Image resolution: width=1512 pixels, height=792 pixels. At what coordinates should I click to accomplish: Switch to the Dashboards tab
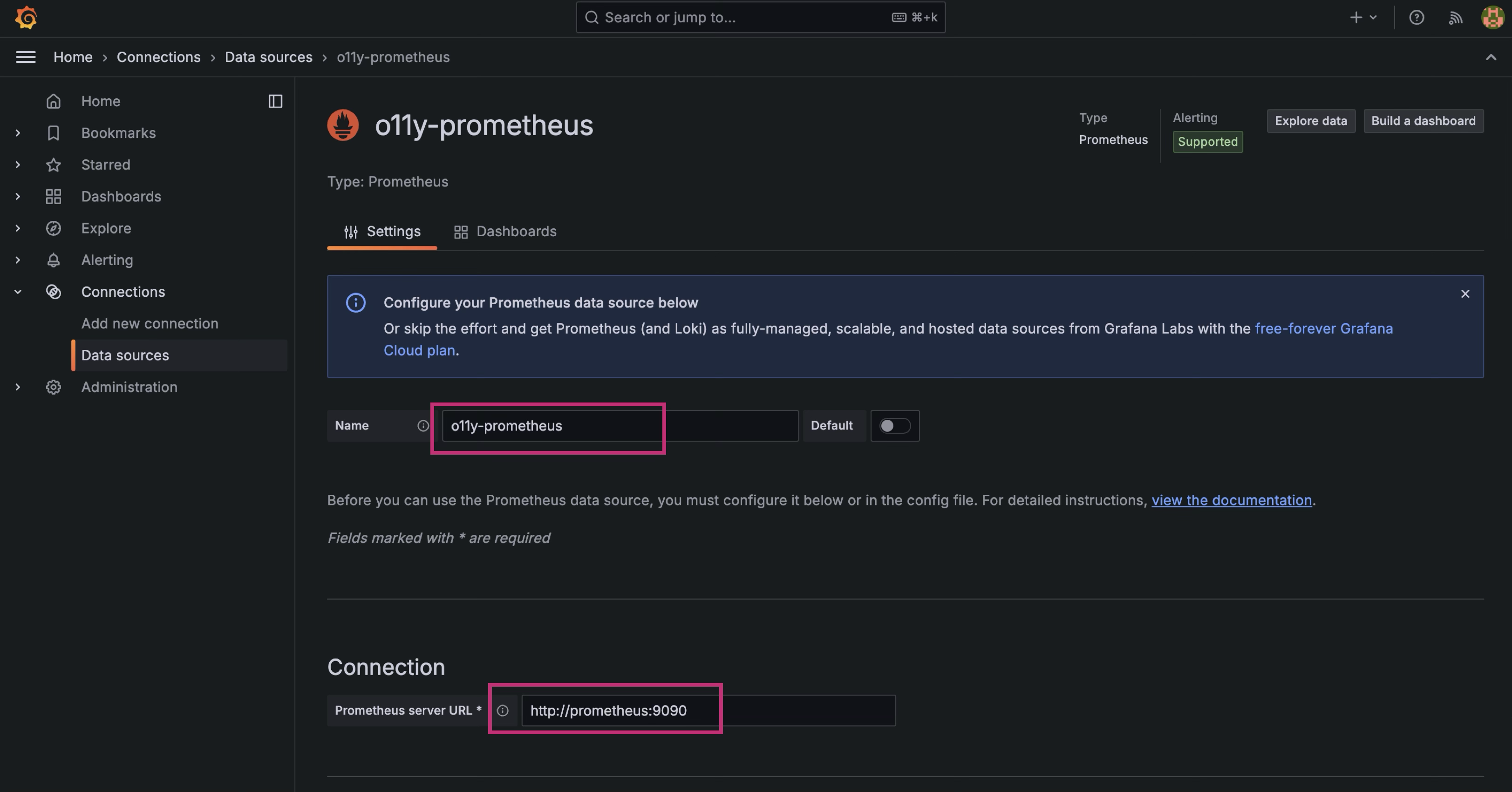click(505, 232)
